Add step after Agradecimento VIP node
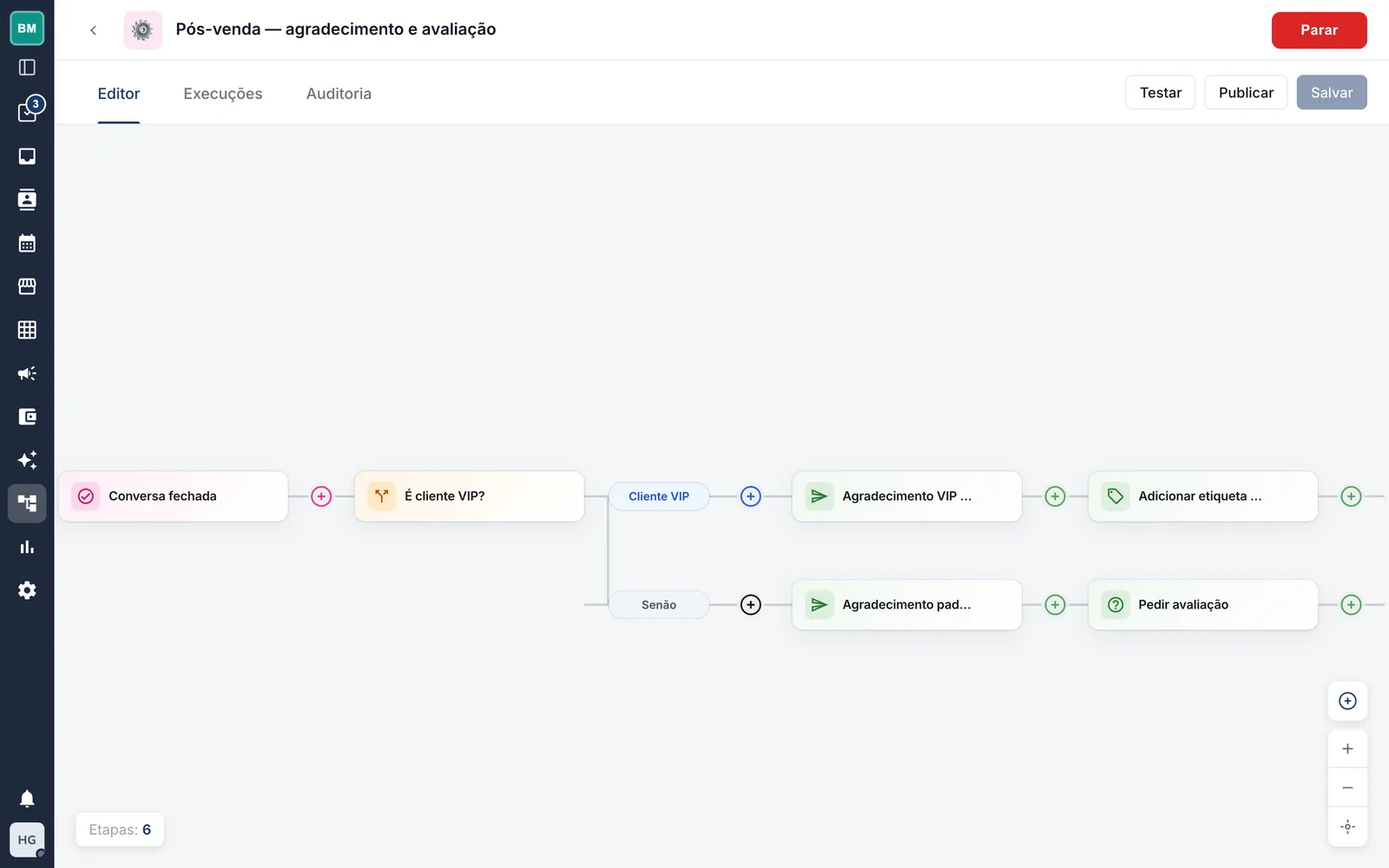The image size is (1389, 868). tap(1055, 496)
